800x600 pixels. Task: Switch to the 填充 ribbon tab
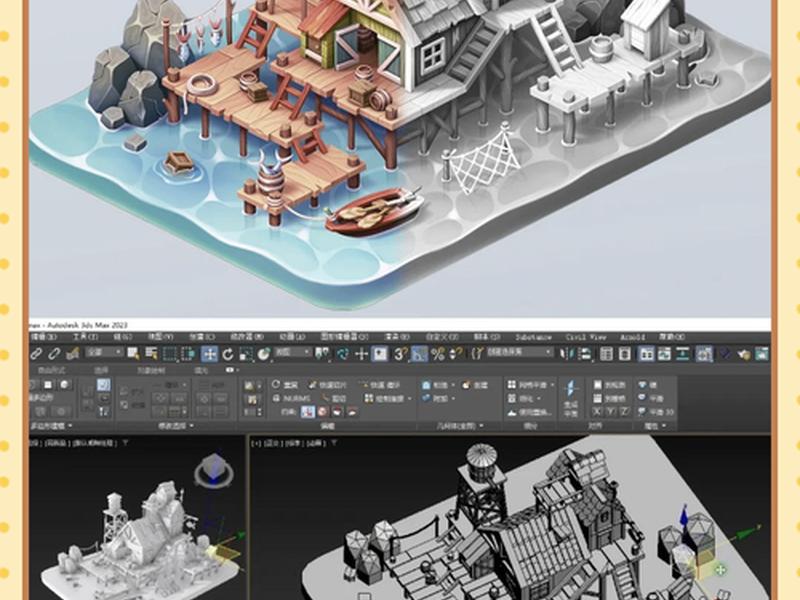click(x=202, y=370)
